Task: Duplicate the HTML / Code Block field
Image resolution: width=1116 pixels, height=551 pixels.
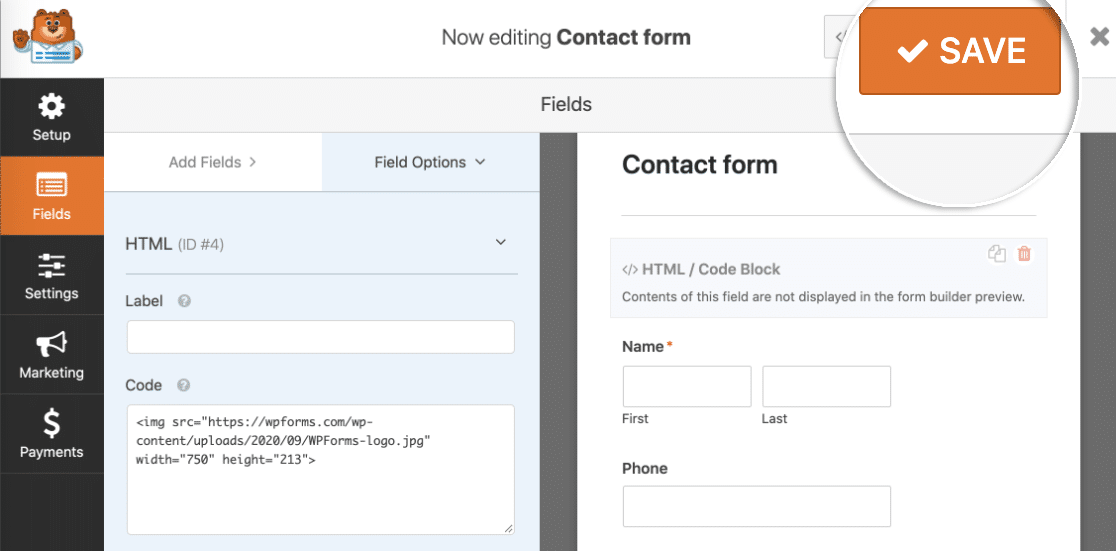Action: click(x=997, y=253)
